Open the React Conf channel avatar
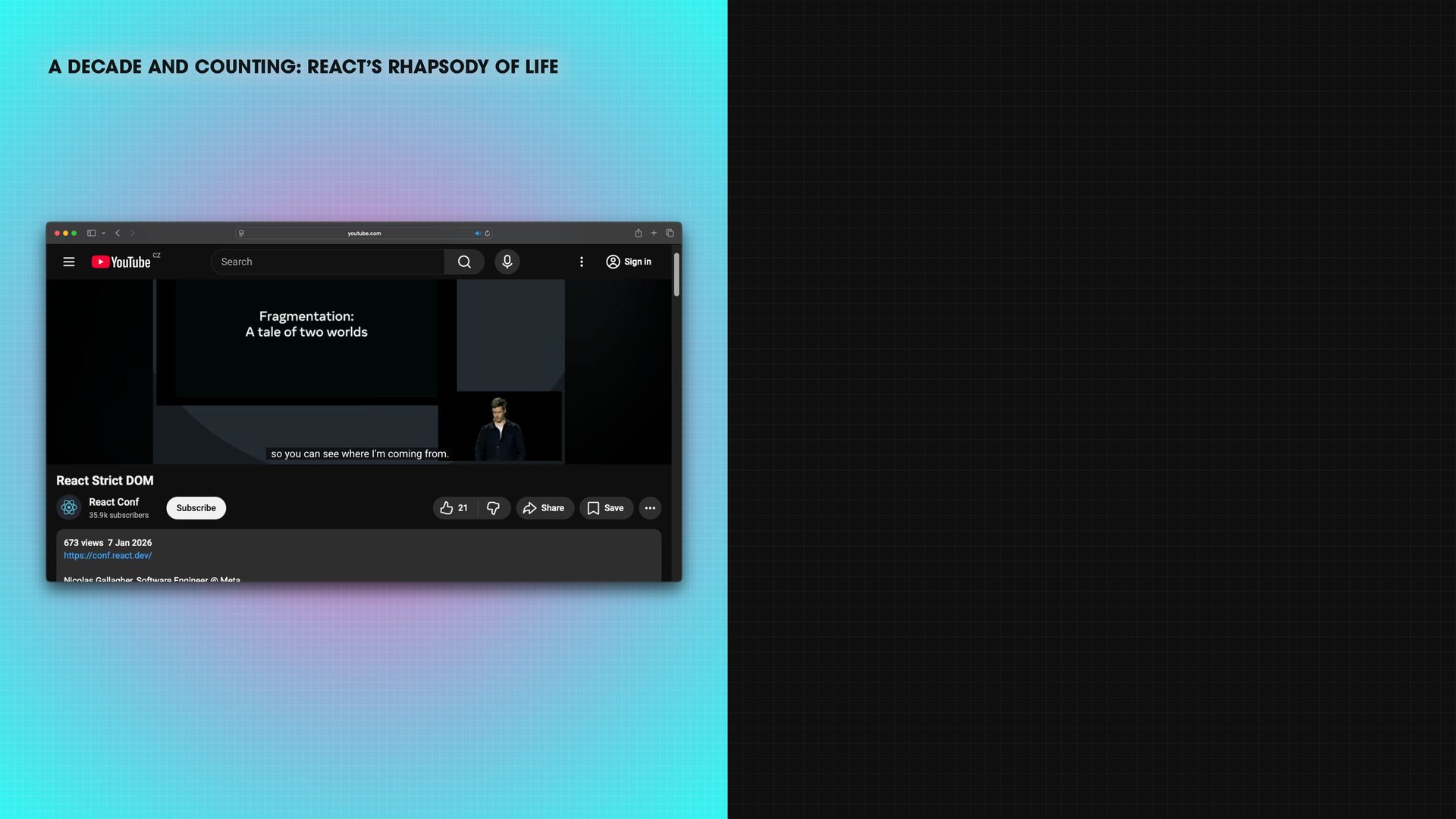 (69, 507)
